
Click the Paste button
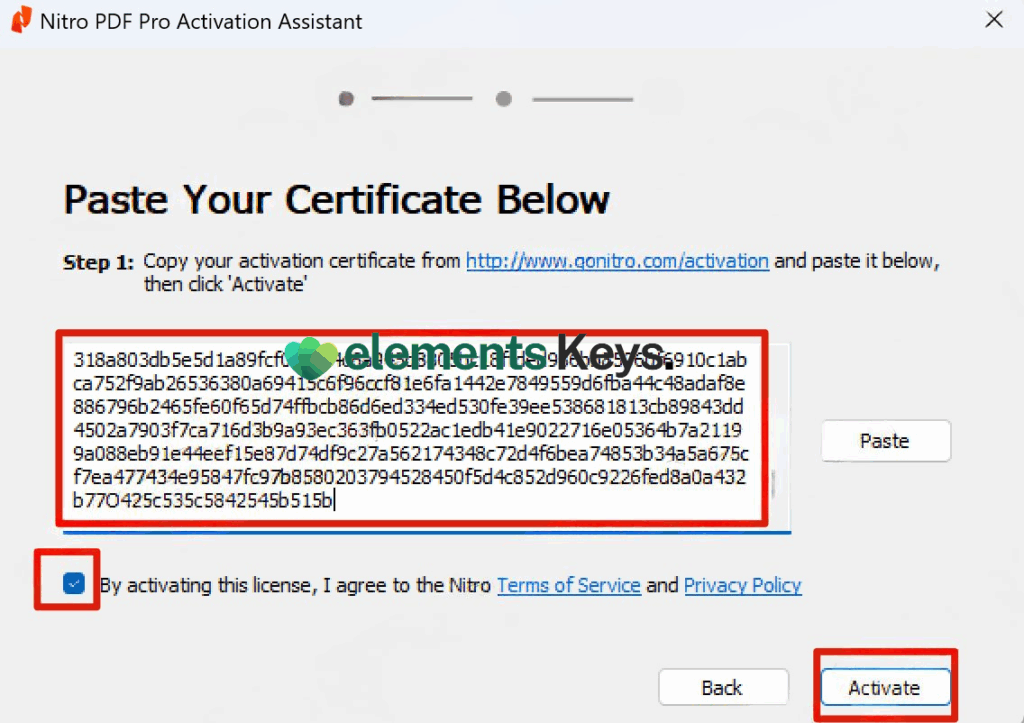pos(885,440)
